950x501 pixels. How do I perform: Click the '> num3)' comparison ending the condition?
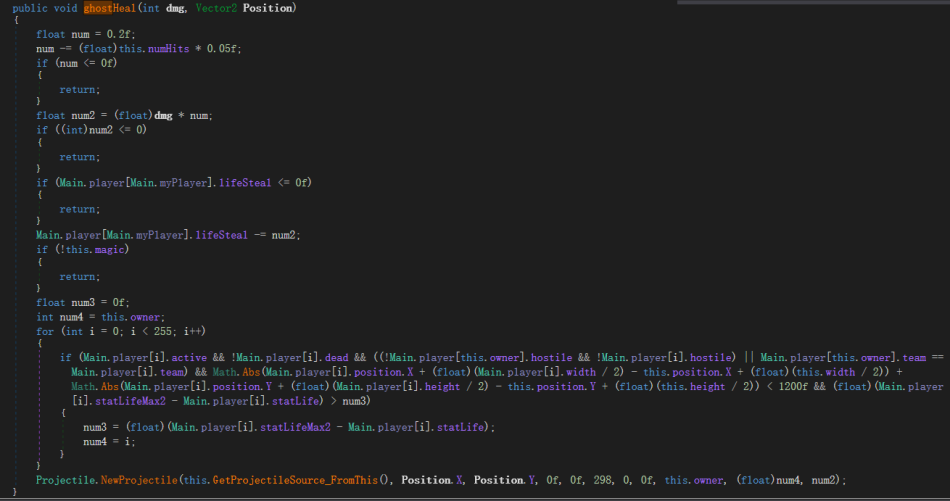point(350,401)
